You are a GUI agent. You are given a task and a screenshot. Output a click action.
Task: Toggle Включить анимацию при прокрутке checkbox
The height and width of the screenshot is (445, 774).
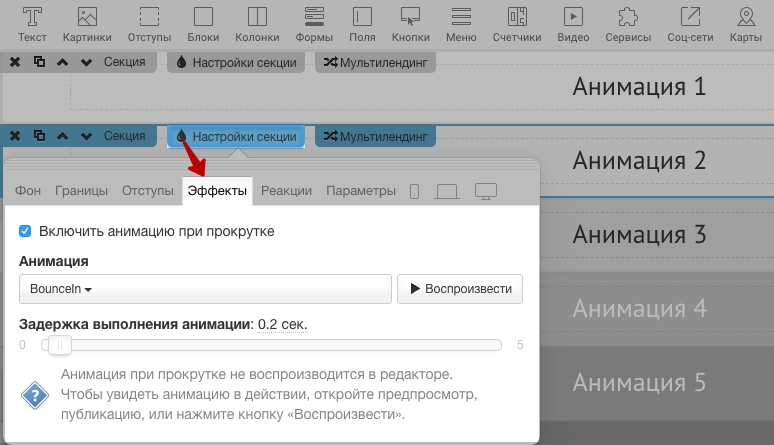(x=25, y=231)
